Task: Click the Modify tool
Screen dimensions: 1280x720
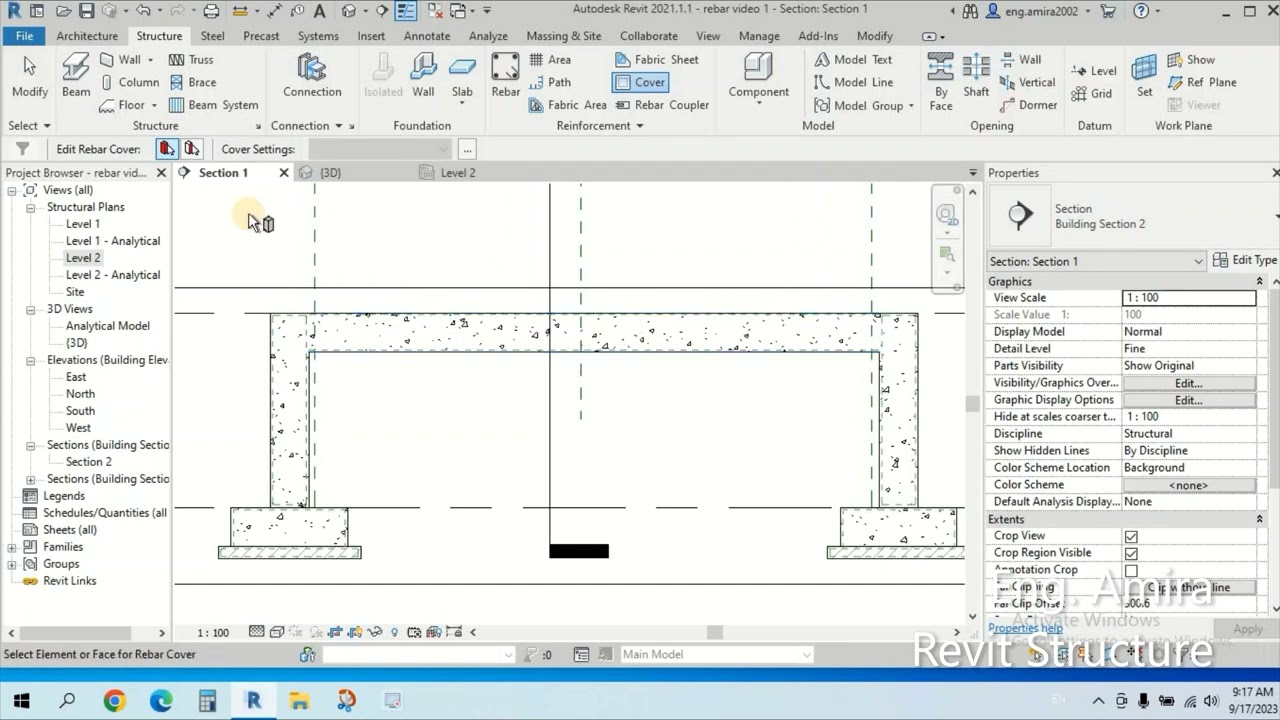Action: (x=29, y=76)
